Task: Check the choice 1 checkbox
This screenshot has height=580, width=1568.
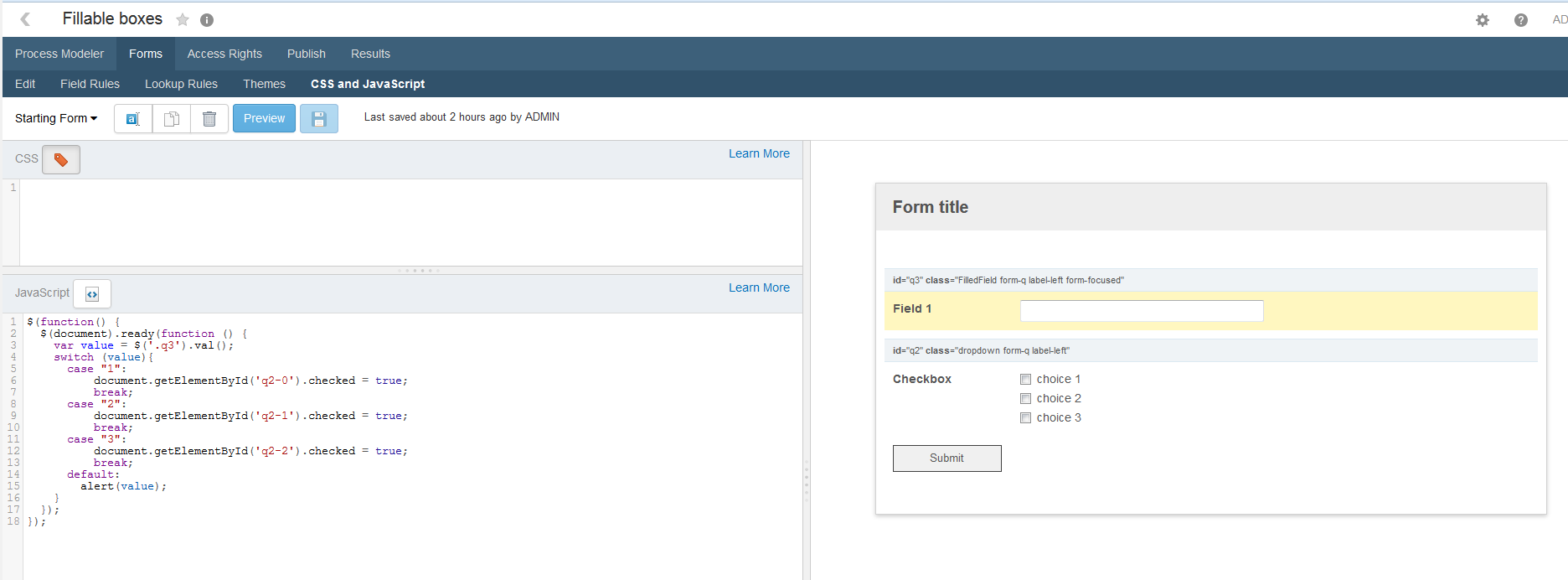Action: pos(1025,380)
